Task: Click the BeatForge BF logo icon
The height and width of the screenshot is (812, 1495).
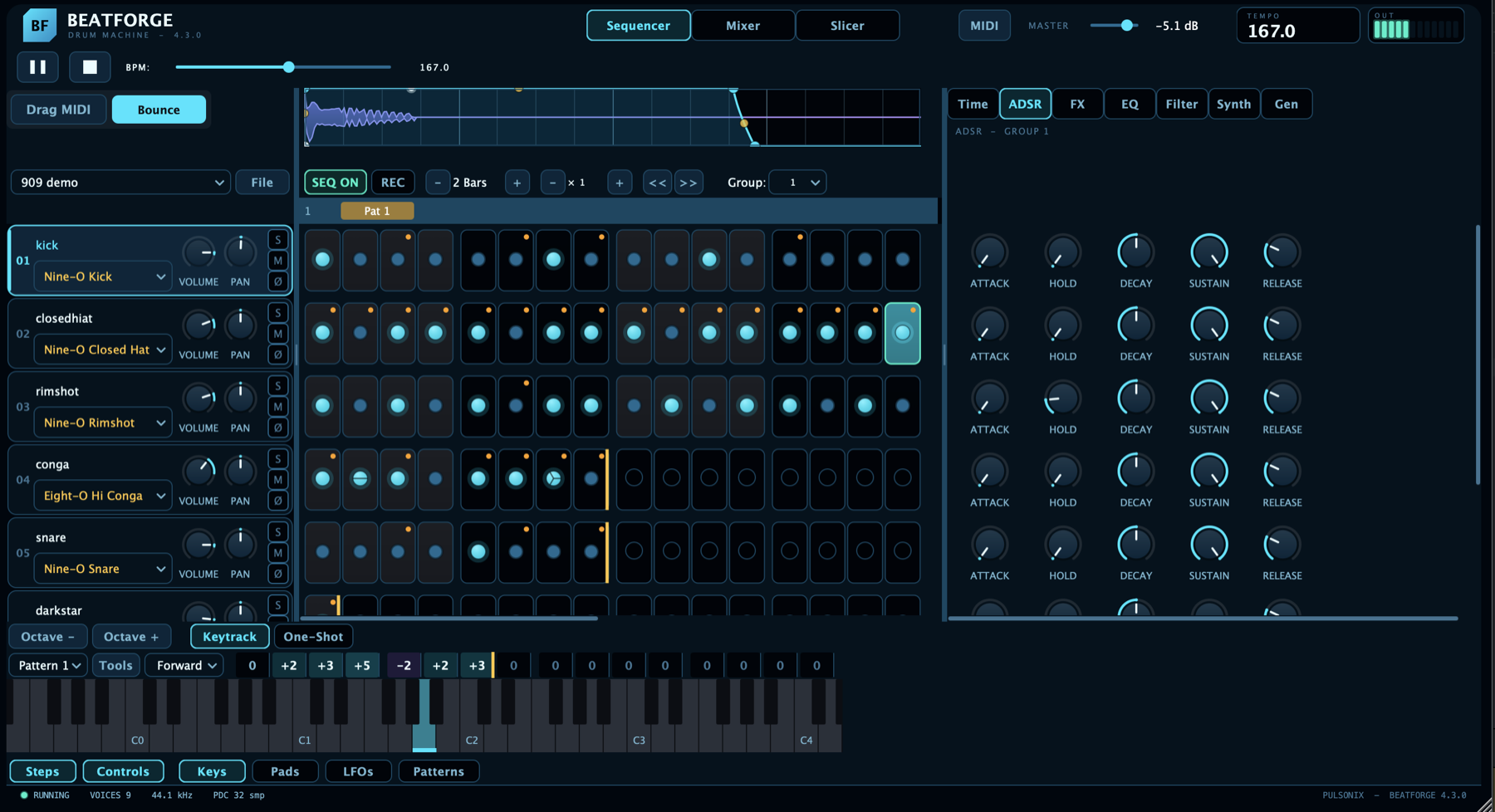Action: pos(39,26)
